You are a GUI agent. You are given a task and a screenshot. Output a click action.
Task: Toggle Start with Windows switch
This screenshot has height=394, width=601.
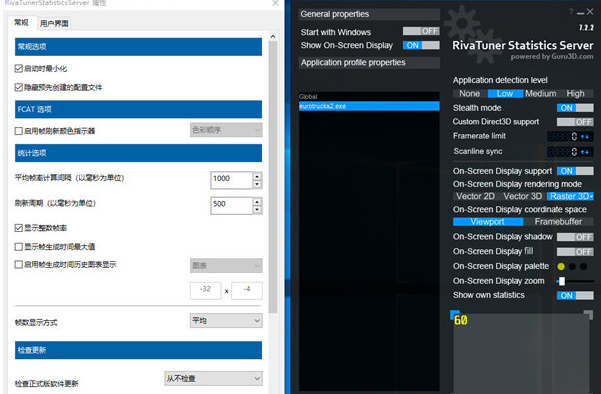coord(421,31)
